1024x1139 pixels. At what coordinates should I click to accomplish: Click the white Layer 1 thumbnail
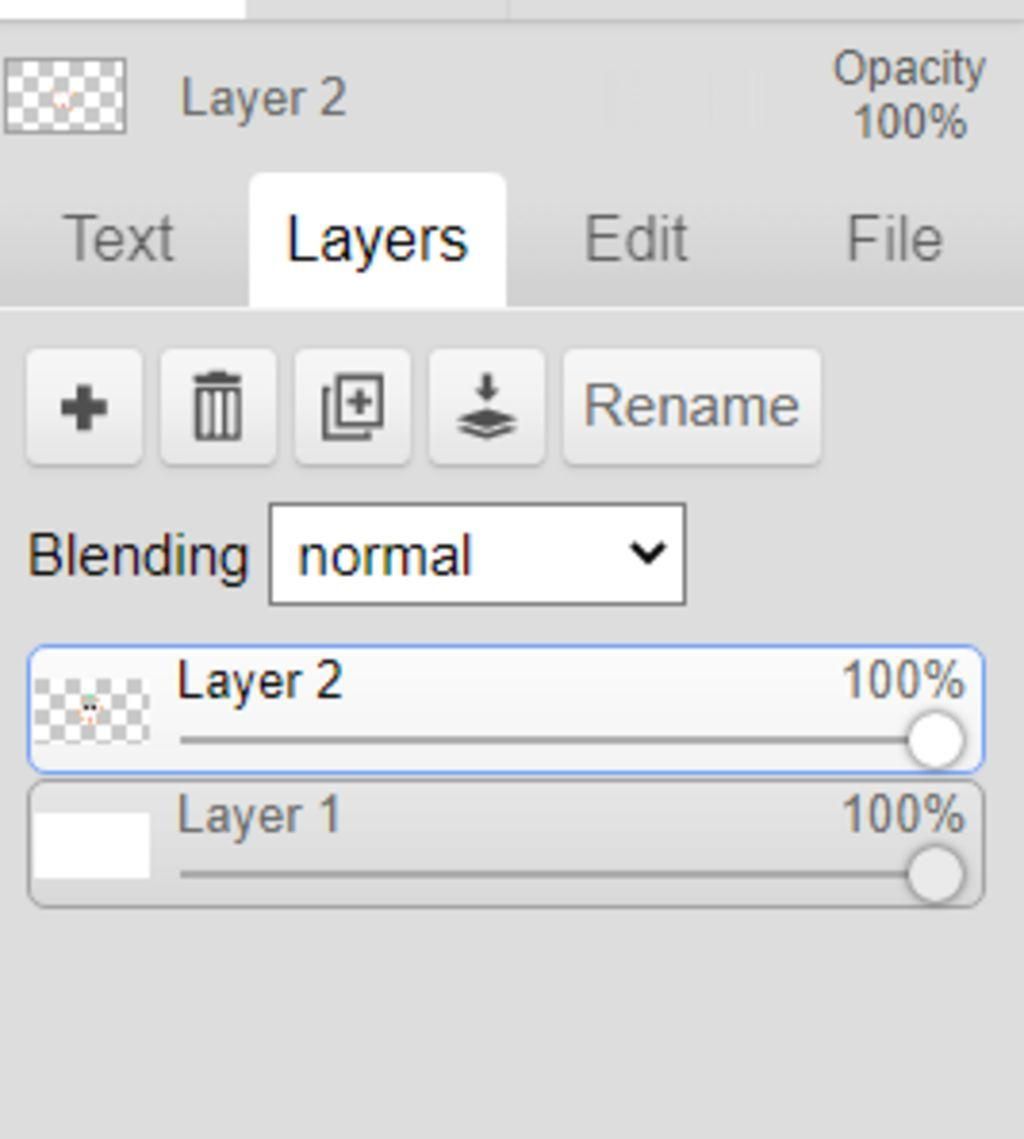[x=91, y=845]
